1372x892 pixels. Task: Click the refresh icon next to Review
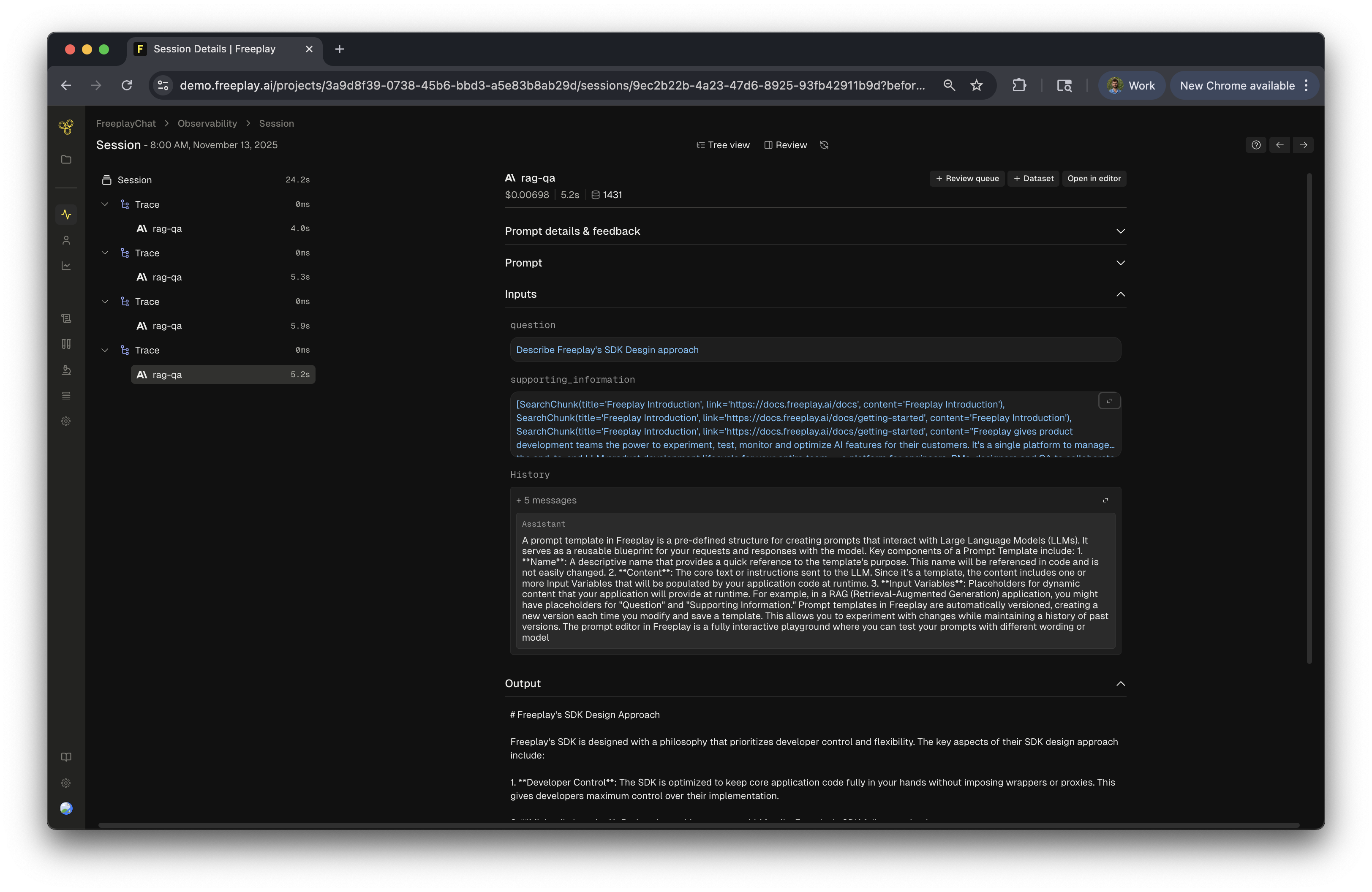pyautogui.click(x=824, y=144)
